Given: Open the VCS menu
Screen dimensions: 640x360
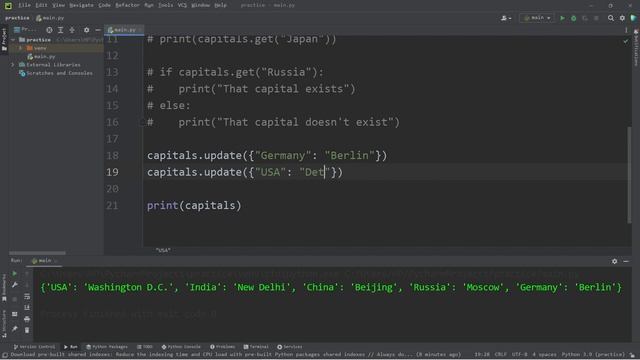Looking at the screenshot, I should coord(182,5).
